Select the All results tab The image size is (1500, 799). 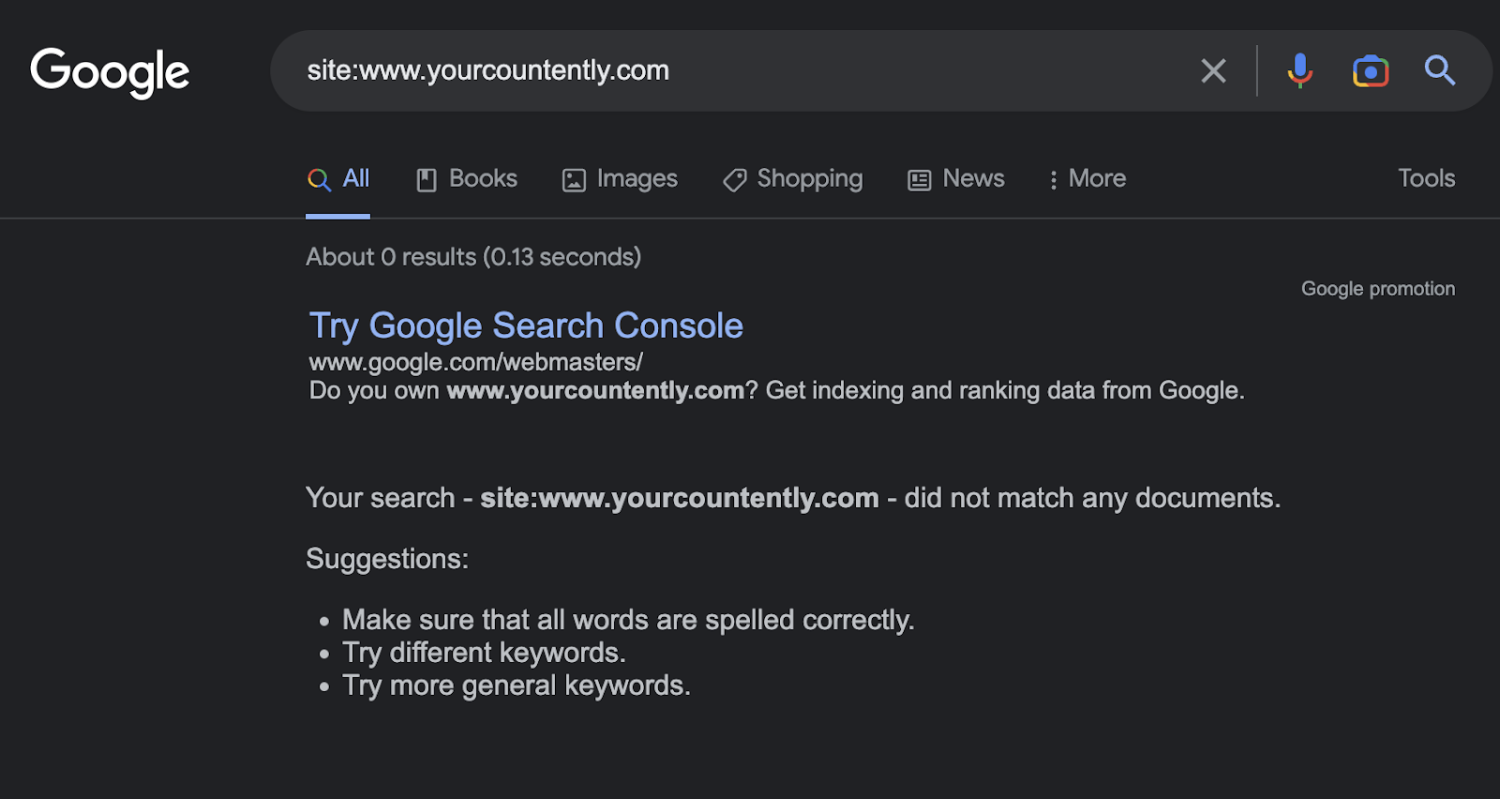click(x=339, y=179)
